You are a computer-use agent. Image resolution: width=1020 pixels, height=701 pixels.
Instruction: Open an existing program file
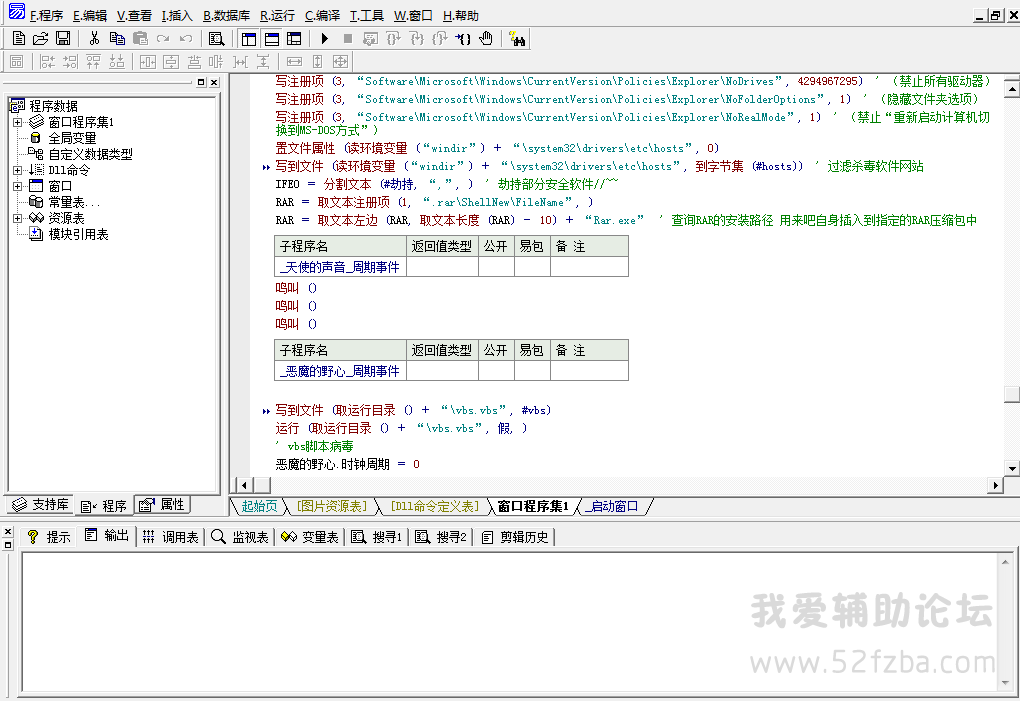[x=40, y=39]
